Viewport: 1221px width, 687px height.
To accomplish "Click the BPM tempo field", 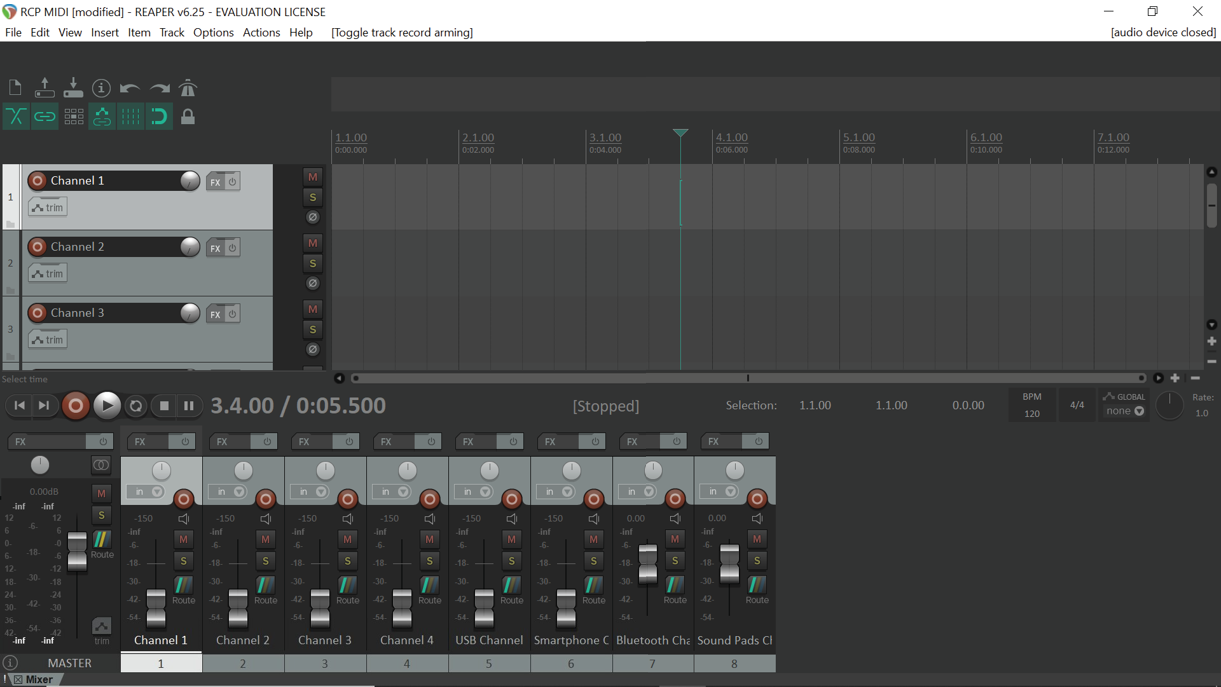I will (1032, 413).
